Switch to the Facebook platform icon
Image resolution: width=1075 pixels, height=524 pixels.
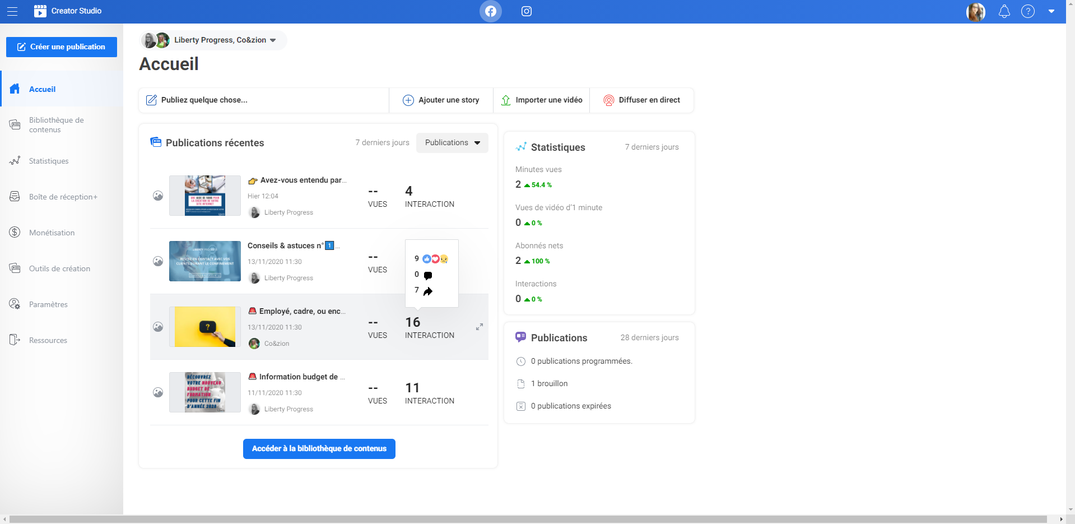click(x=490, y=12)
